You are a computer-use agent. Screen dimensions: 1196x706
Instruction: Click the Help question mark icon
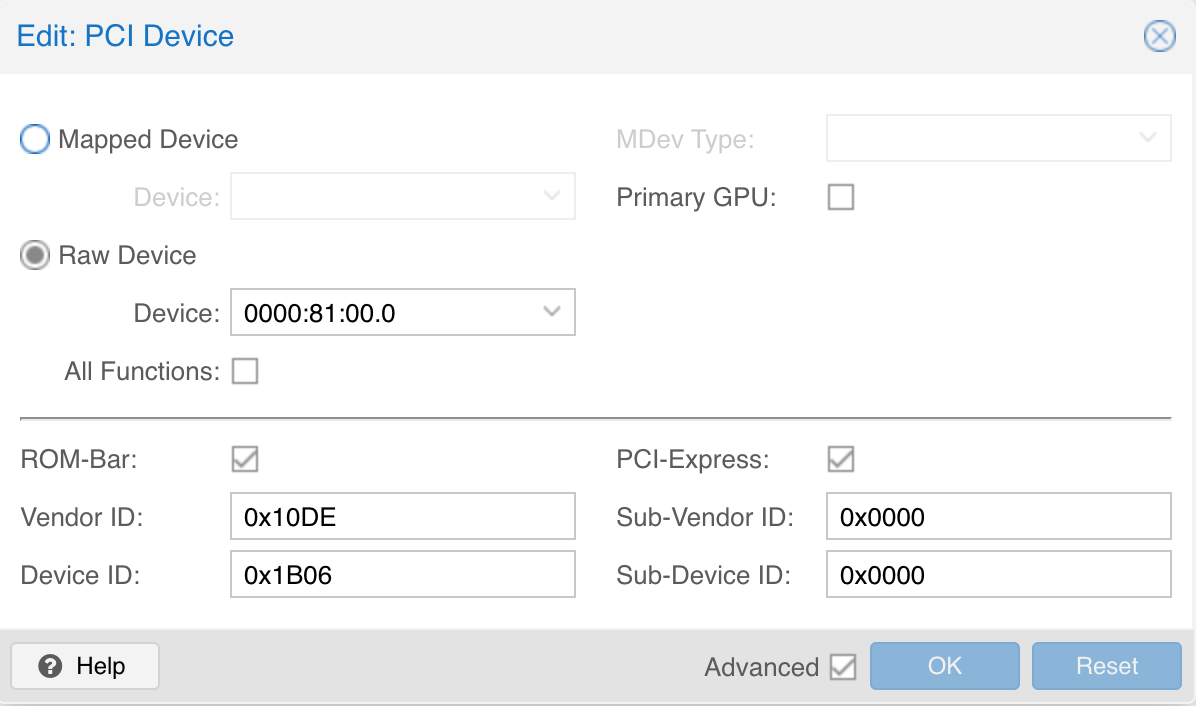(x=50, y=666)
